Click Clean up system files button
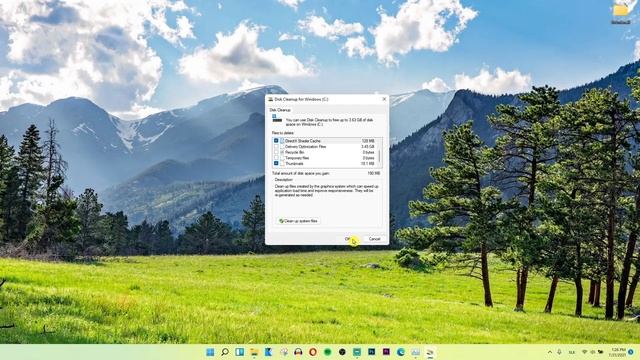640x360 pixels. (298, 221)
